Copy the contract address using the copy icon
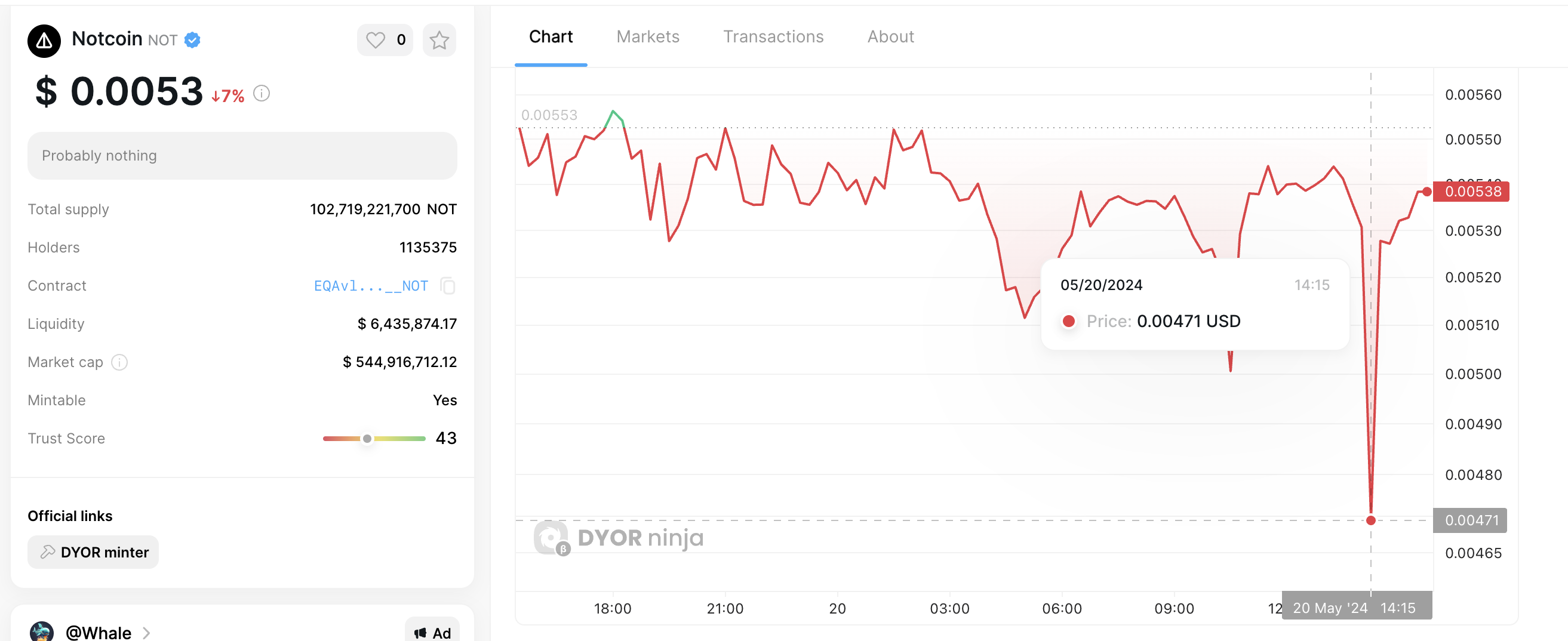 448,286
